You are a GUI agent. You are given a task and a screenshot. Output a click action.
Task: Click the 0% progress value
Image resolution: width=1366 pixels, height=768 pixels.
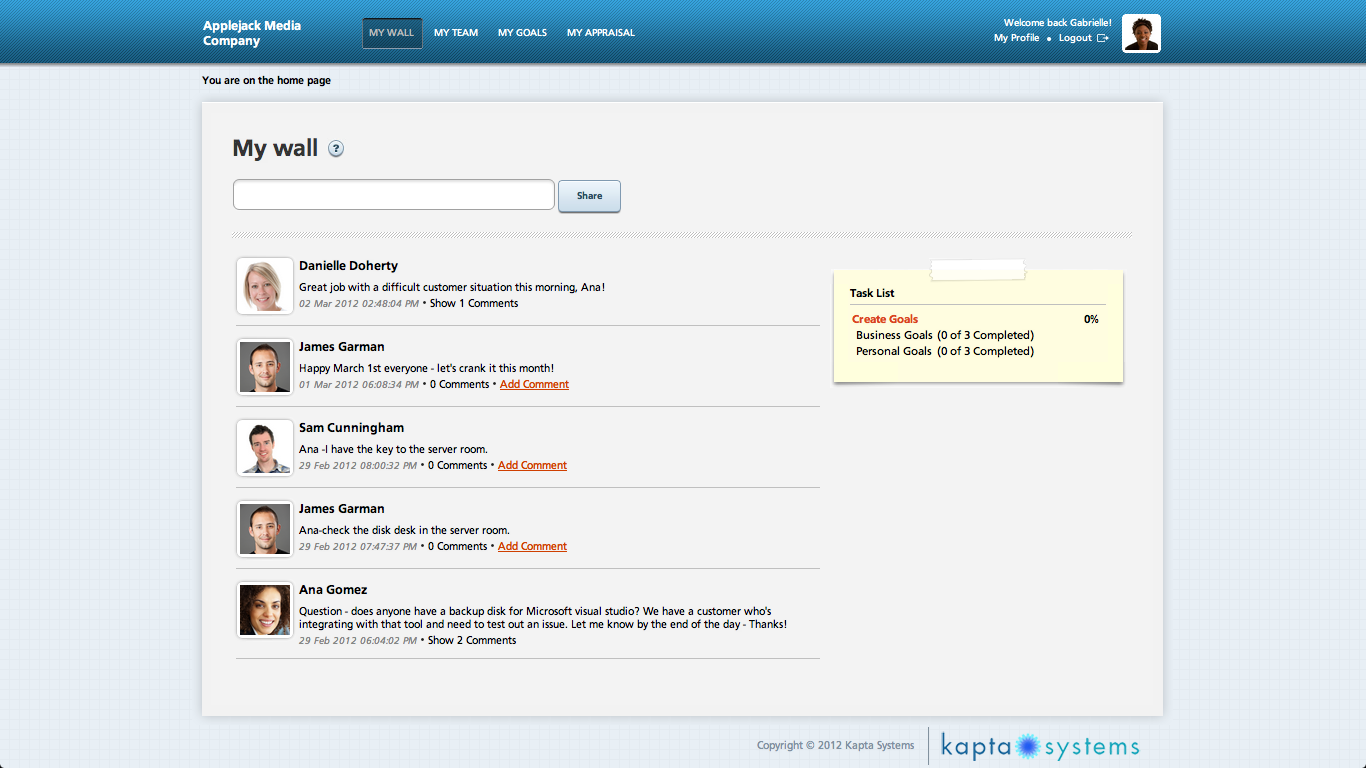tap(1091, 319)
